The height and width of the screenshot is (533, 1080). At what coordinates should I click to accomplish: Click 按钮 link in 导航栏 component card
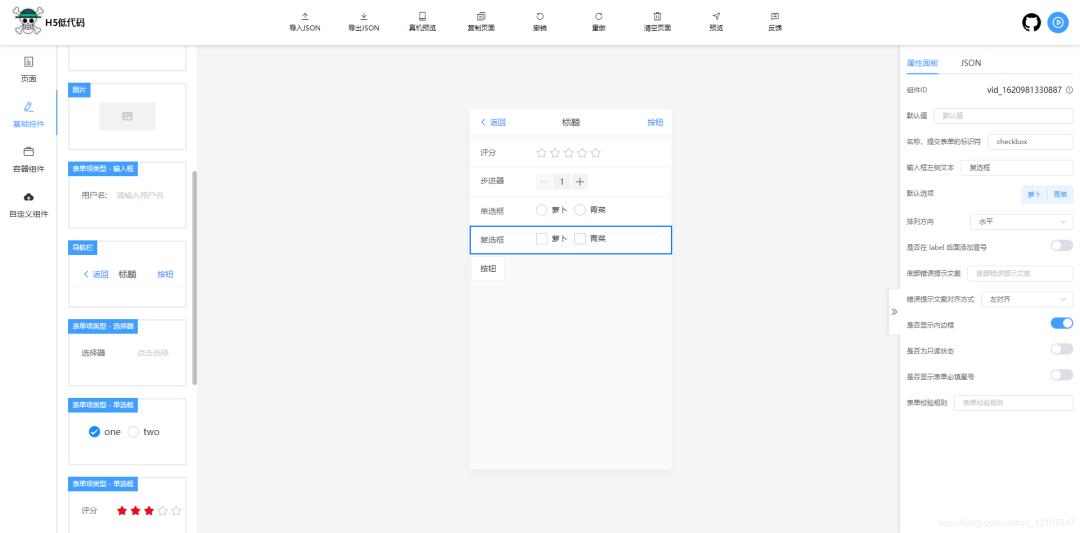165,274
